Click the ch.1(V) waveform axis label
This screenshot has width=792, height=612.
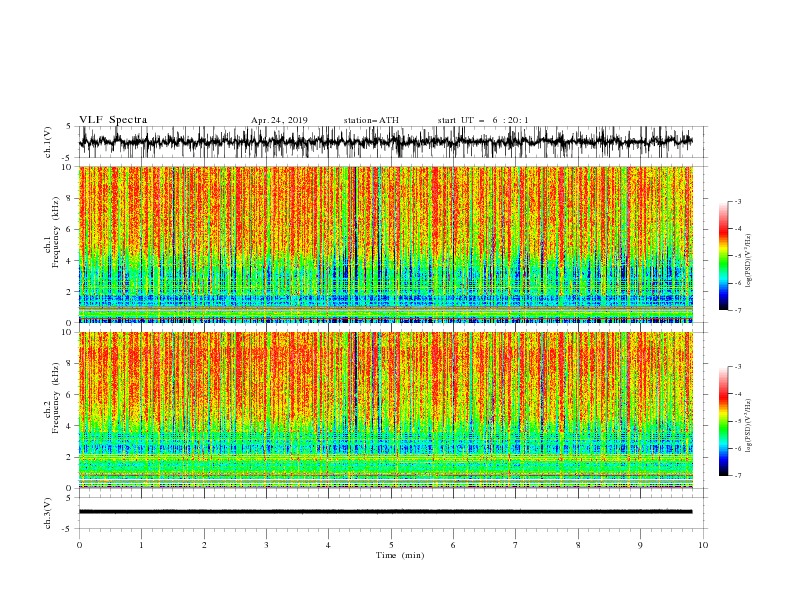point(48,142)
